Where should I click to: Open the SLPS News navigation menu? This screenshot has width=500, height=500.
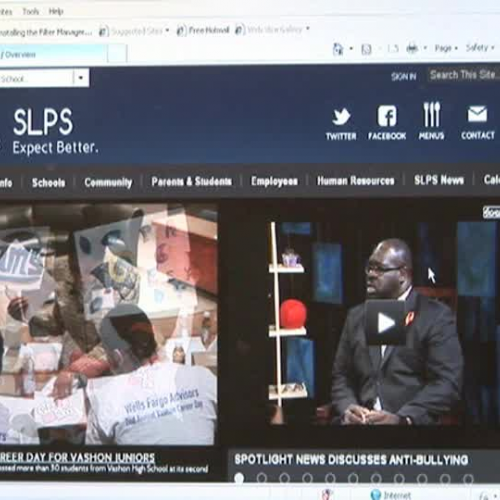439,180
